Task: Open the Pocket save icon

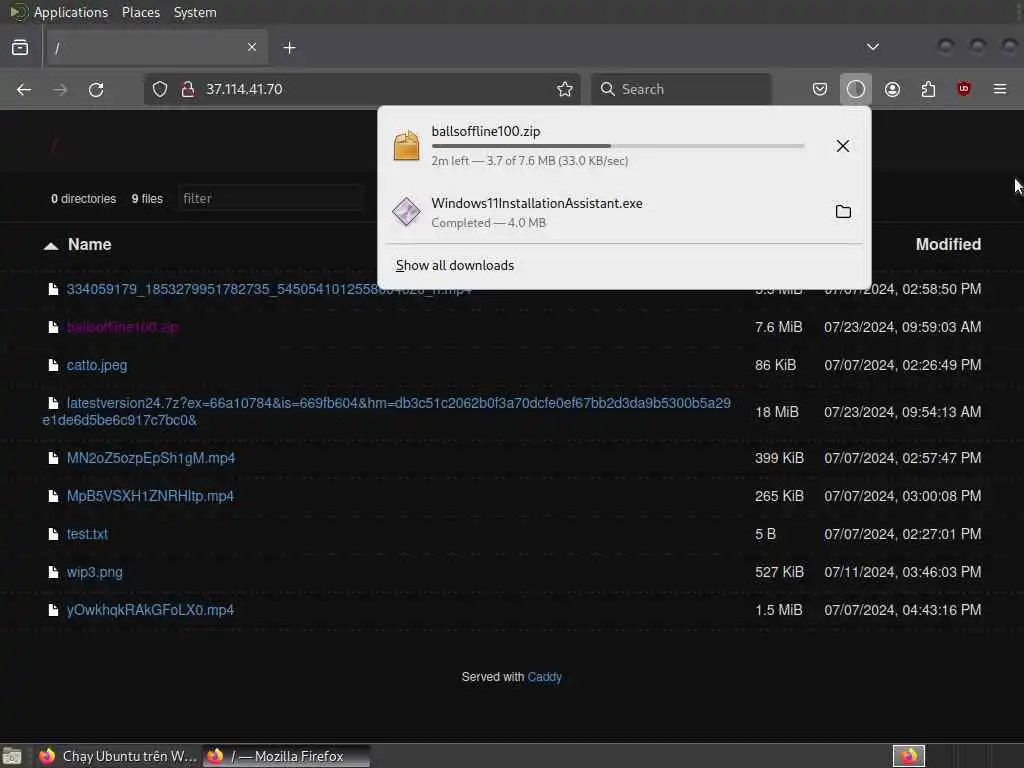Action: pyautogui.click(x=820, y=89)
